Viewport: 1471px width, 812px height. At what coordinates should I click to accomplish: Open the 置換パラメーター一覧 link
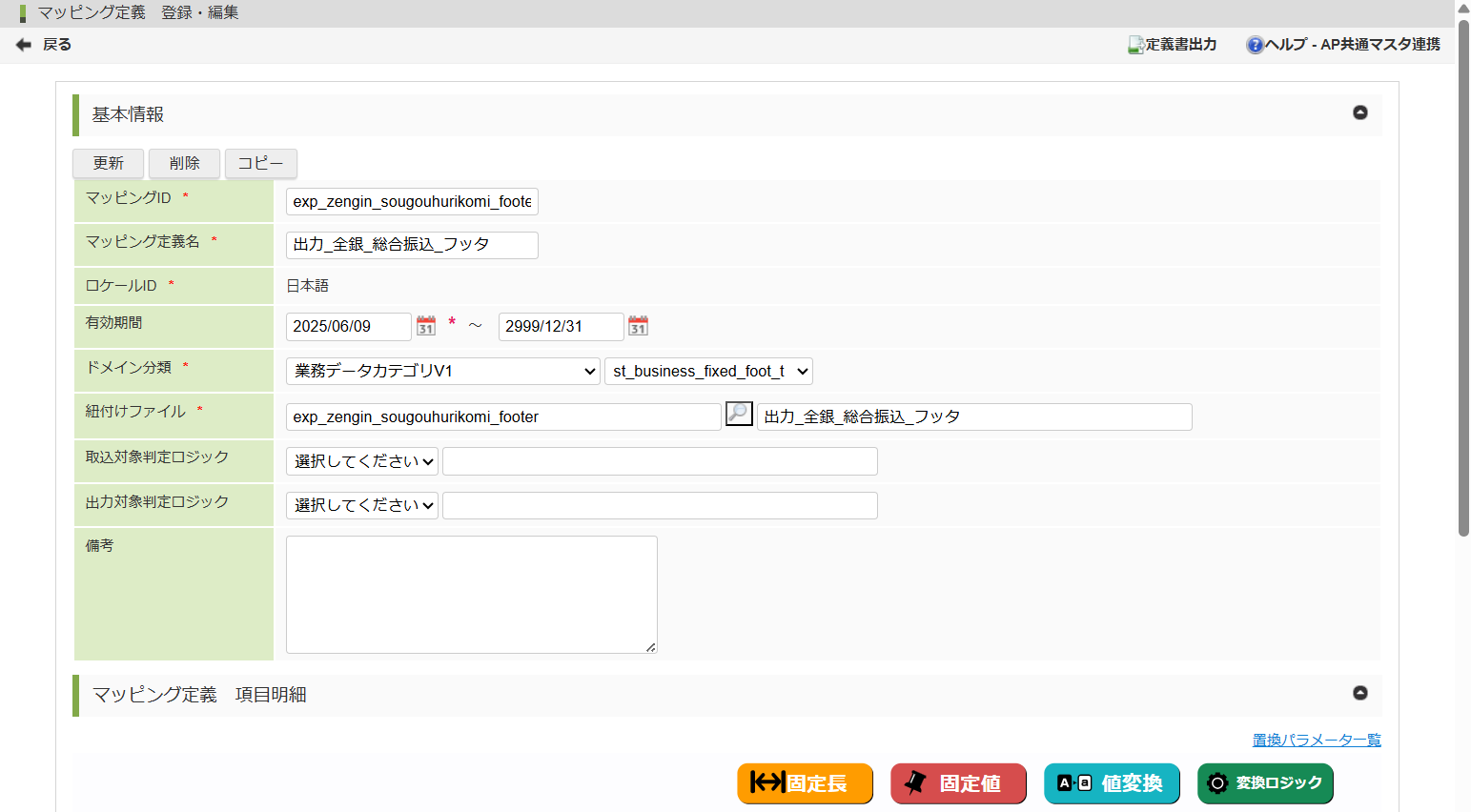(1316, 740)
